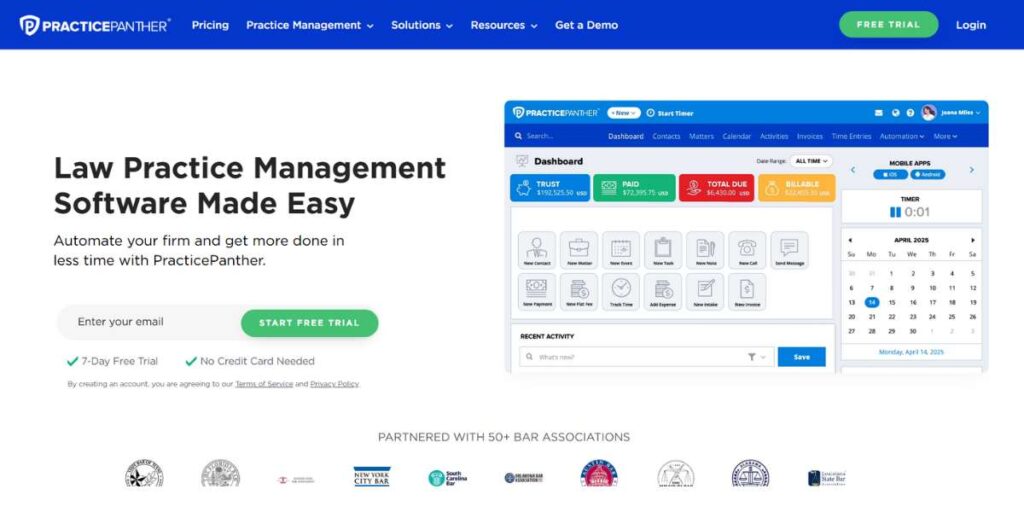Click the New Contact icon tile
This screenshot has height=512, width=1024.
[537, 251]
